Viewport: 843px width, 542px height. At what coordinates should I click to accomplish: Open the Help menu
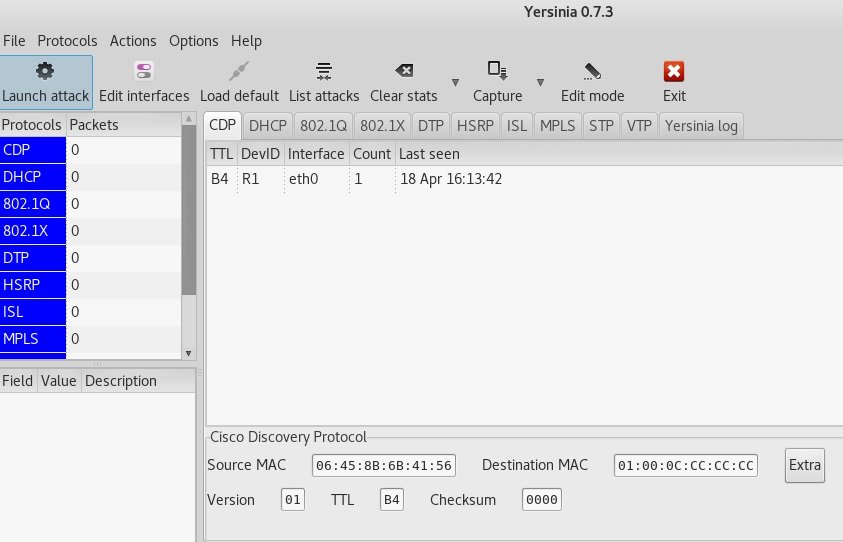click(246, 41)
